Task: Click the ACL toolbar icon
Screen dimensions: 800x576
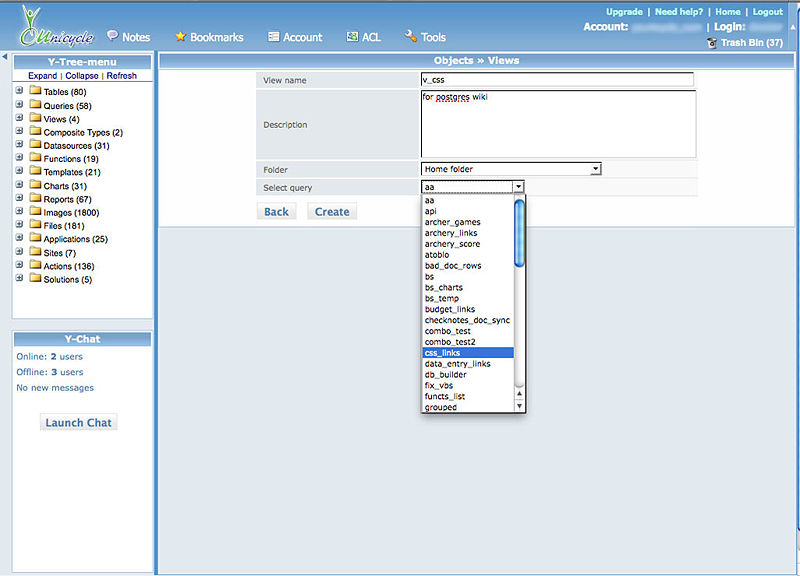Action: click(352, 37)
